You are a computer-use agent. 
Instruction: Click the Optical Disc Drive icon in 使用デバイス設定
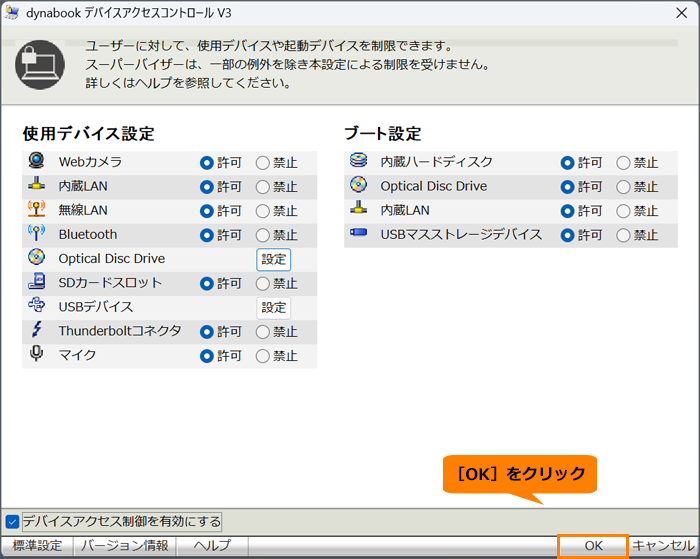pyautogui.click(x=36, y=257)
